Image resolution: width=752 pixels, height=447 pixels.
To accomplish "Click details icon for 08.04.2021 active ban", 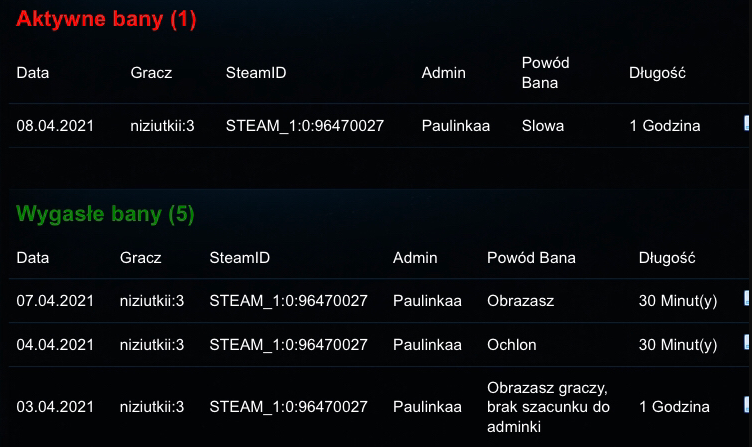I will click(x=746, y=124).
